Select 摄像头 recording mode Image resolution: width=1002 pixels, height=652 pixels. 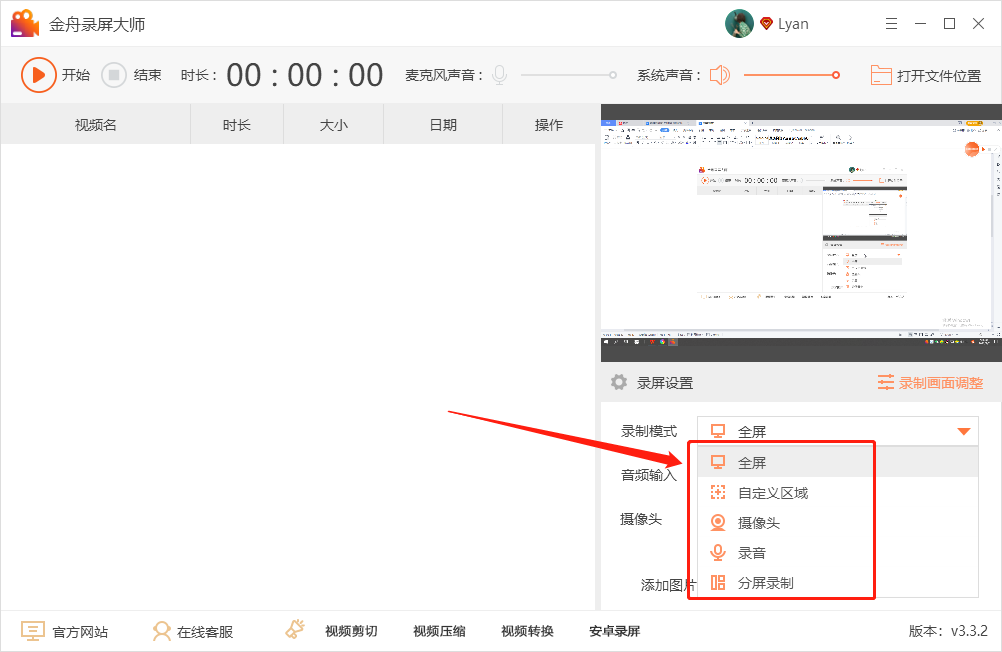tap(838, 523)
